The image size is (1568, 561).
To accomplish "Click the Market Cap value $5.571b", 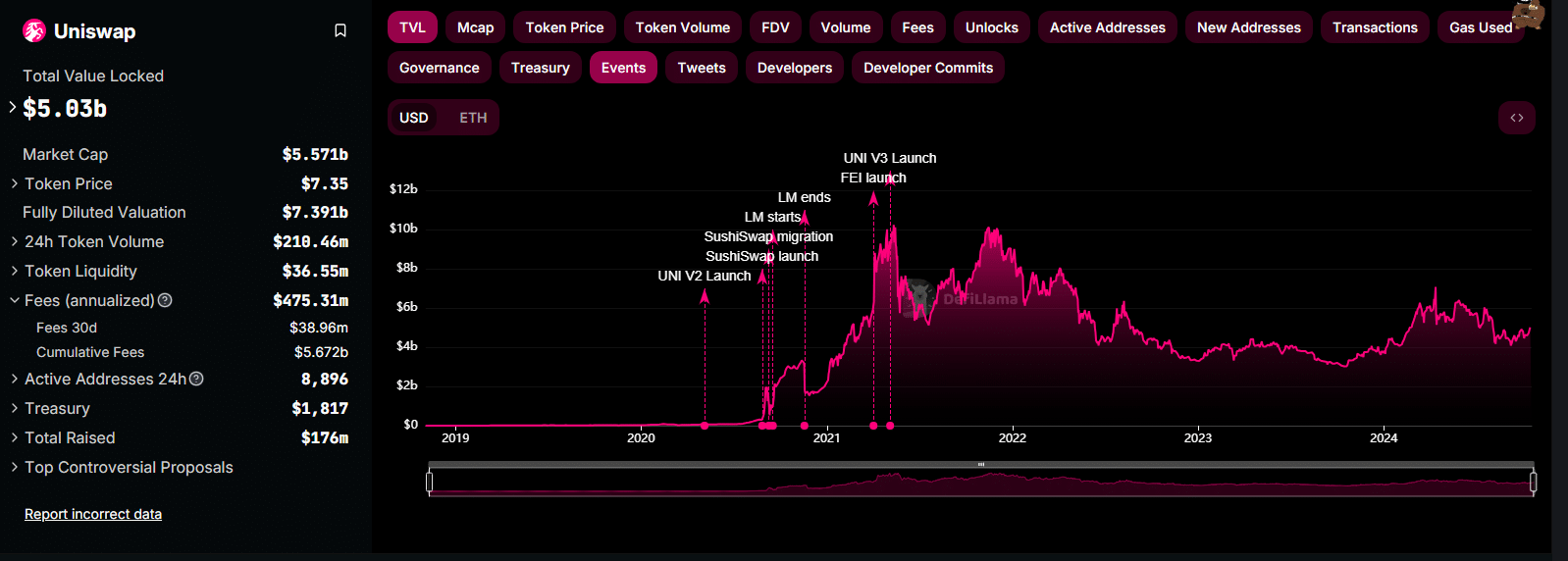I will [x=315, y=154].
